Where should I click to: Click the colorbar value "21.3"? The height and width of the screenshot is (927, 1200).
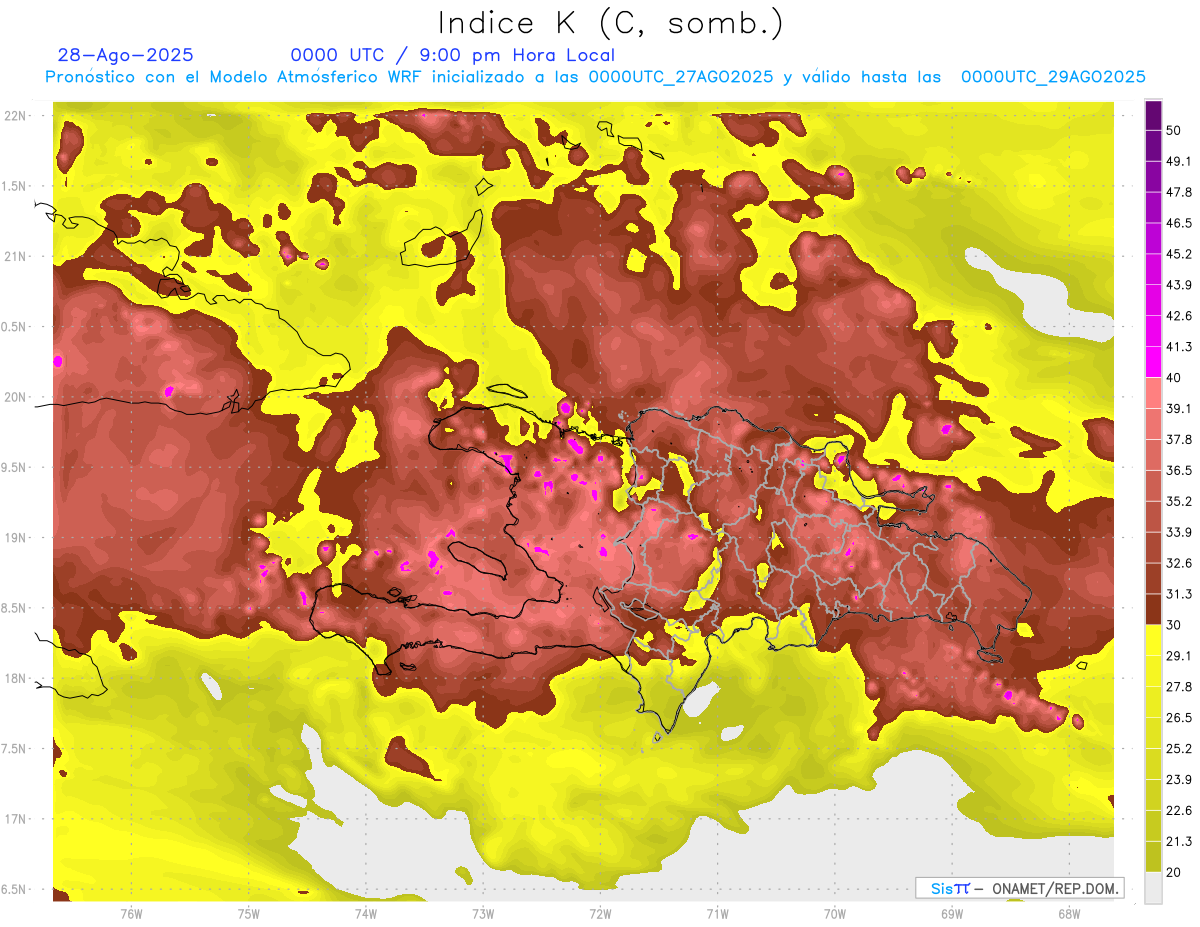coord(1179,842)
